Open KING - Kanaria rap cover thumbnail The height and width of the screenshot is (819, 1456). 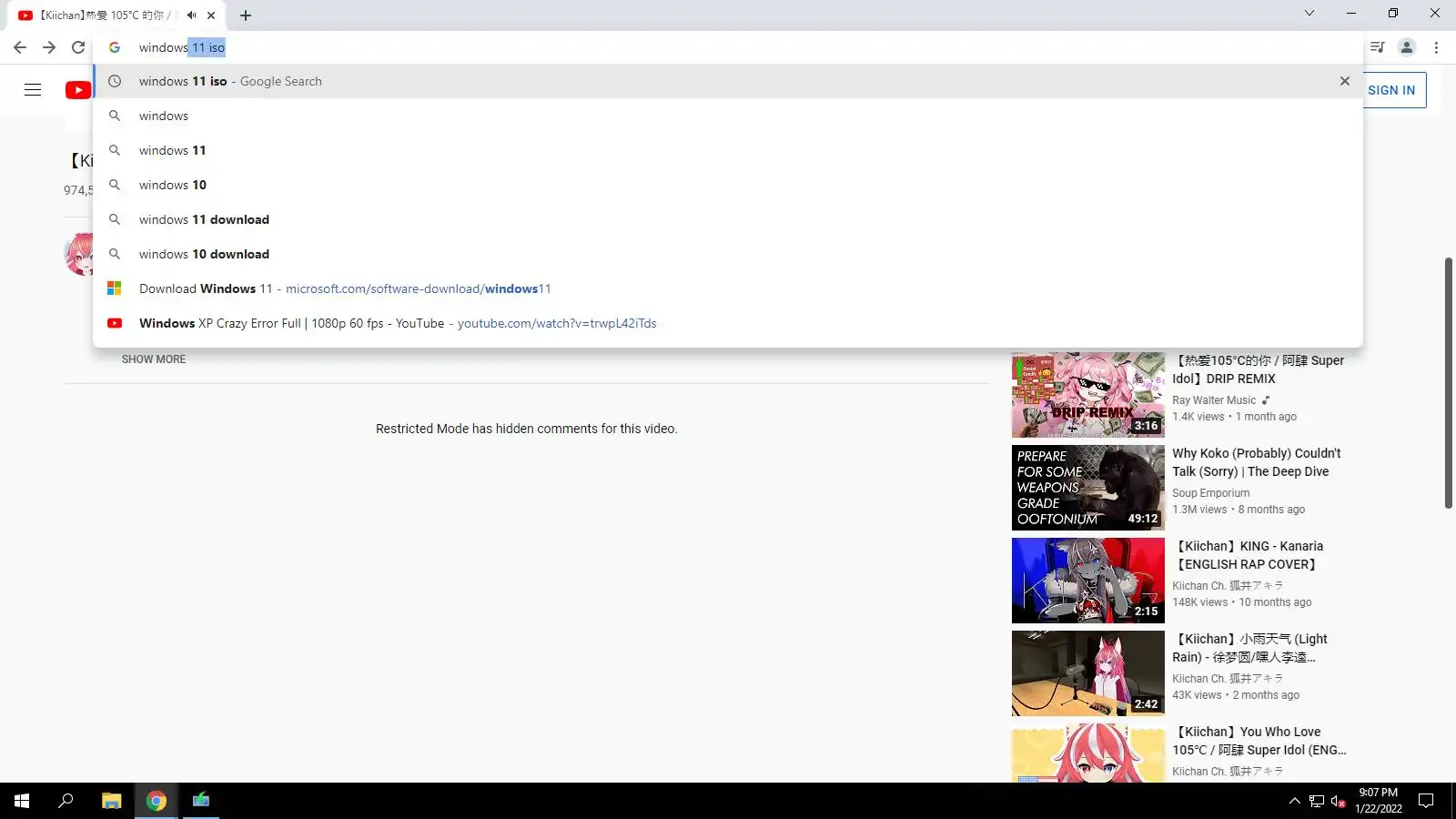pos(1088,581)
